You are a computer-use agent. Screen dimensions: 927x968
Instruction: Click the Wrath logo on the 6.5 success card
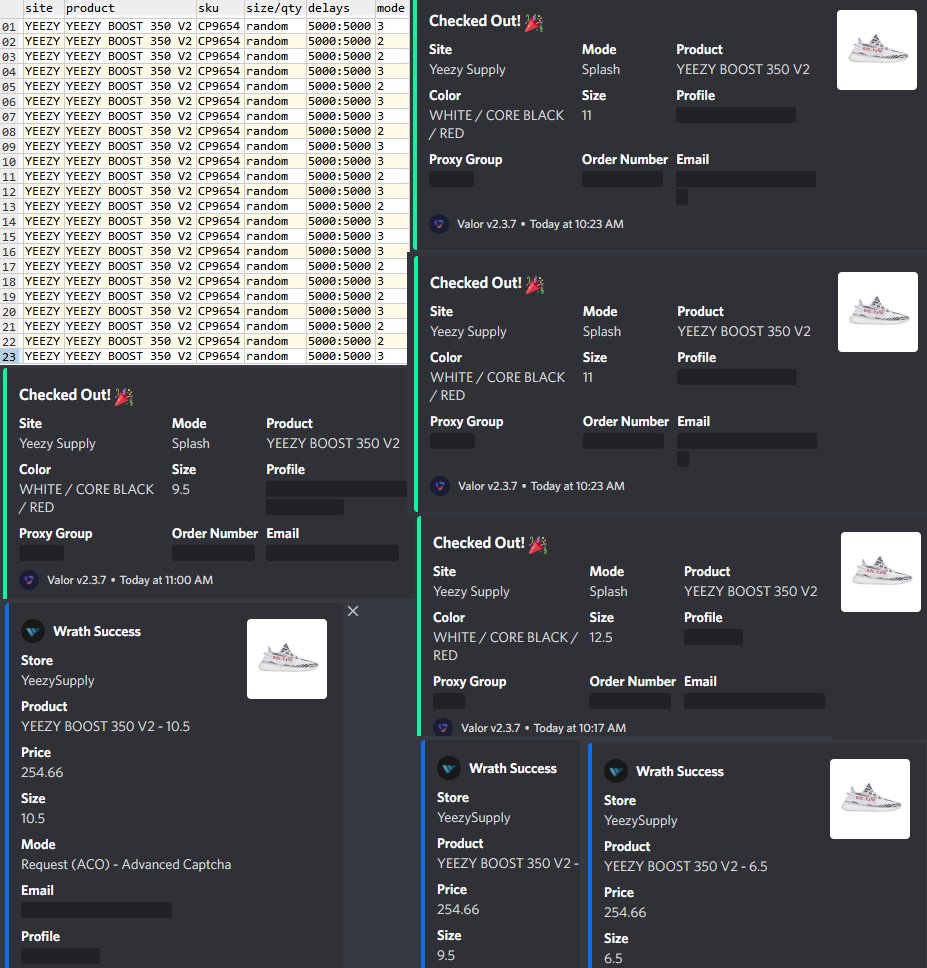point(615,771)
